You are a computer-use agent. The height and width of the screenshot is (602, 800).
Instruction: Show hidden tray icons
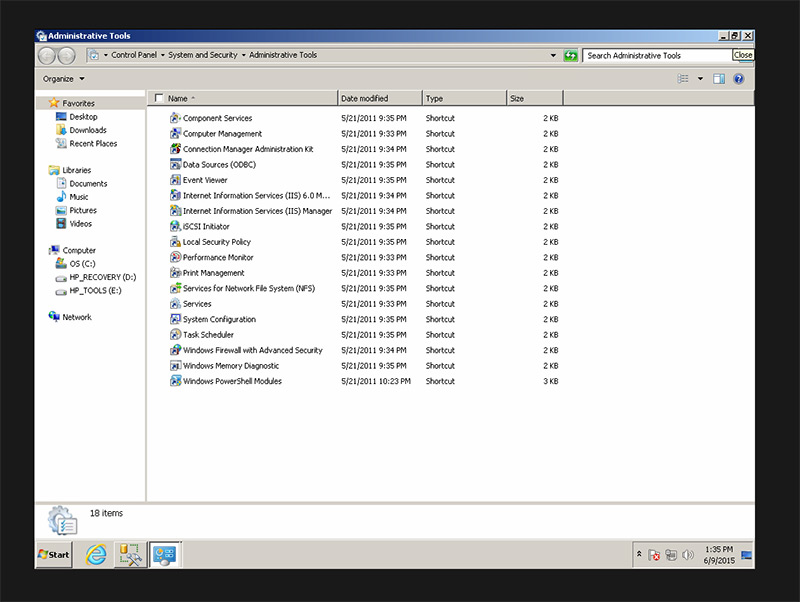point(639,554)
